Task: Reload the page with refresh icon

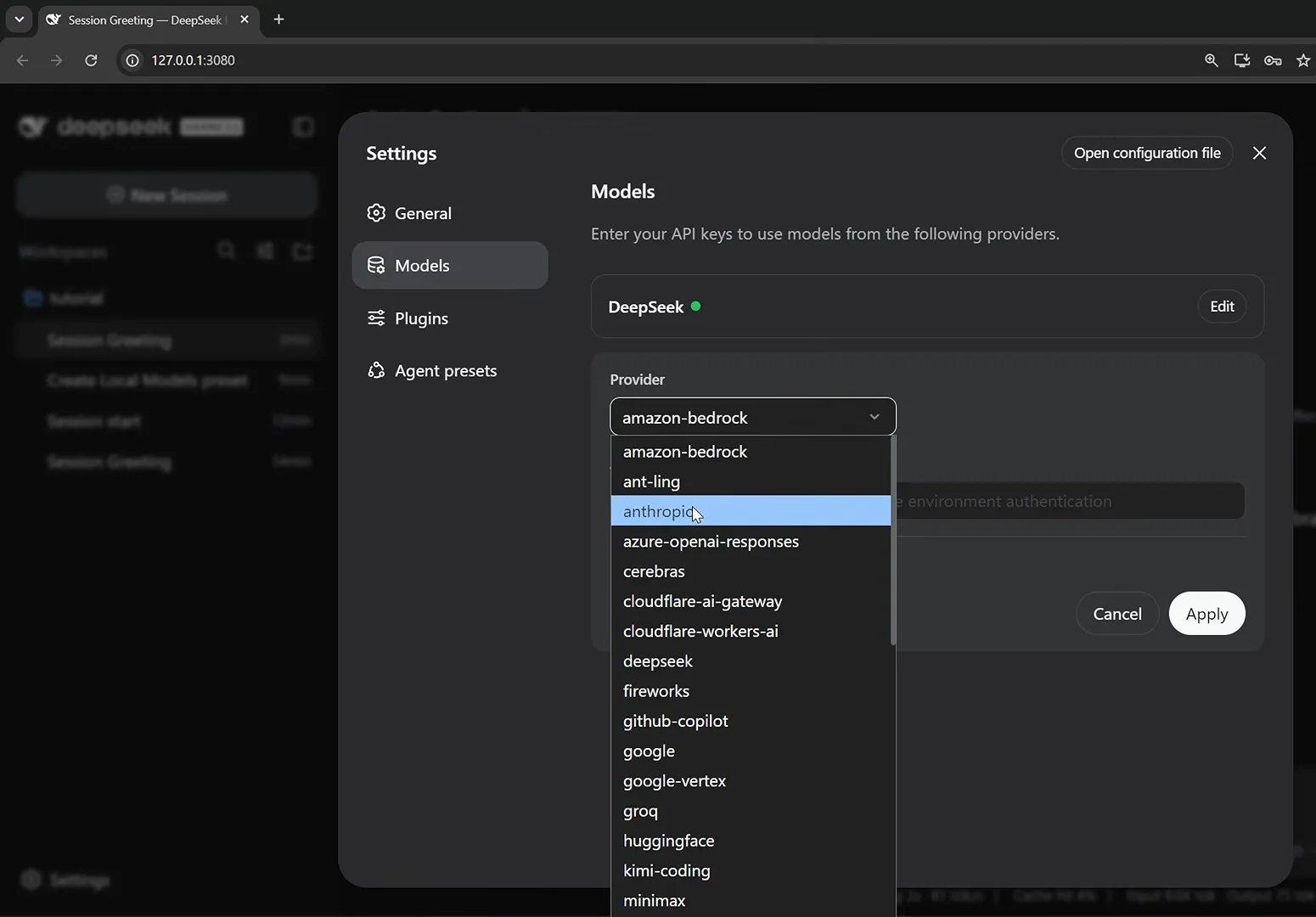Action: (91, 60)
